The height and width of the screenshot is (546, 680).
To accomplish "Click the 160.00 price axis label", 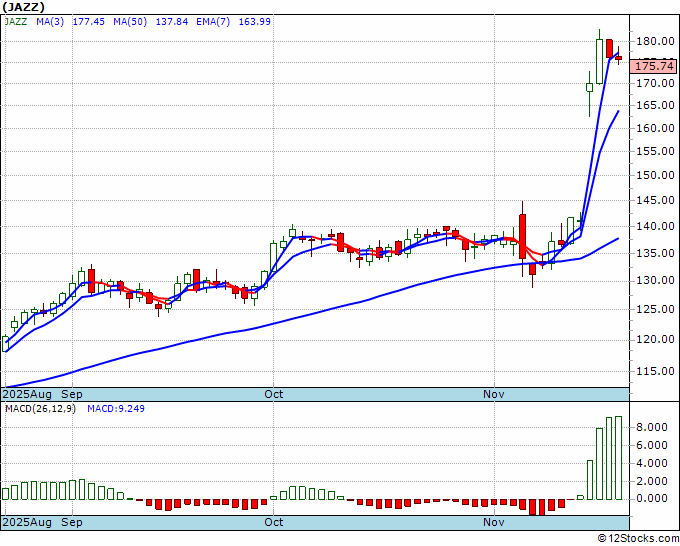I will tap(655, 128).
